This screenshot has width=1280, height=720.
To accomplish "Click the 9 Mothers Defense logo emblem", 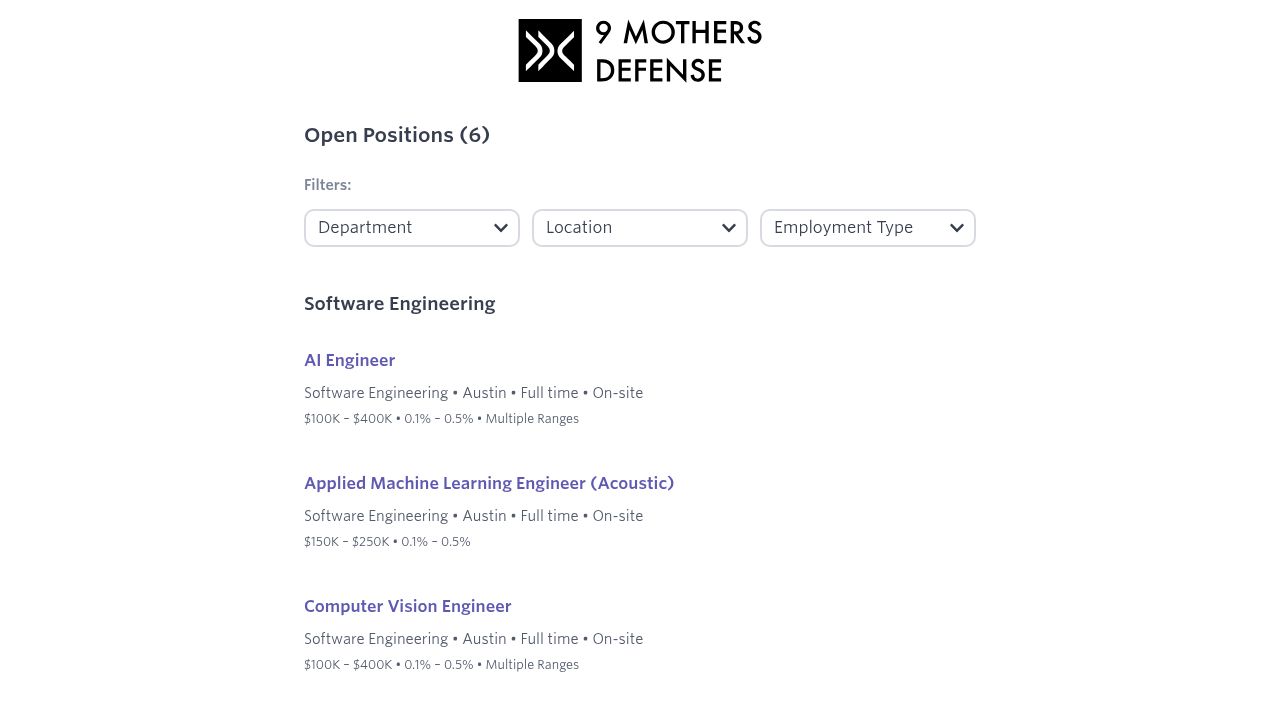I will pyautogui.click(x=550, y=50).
